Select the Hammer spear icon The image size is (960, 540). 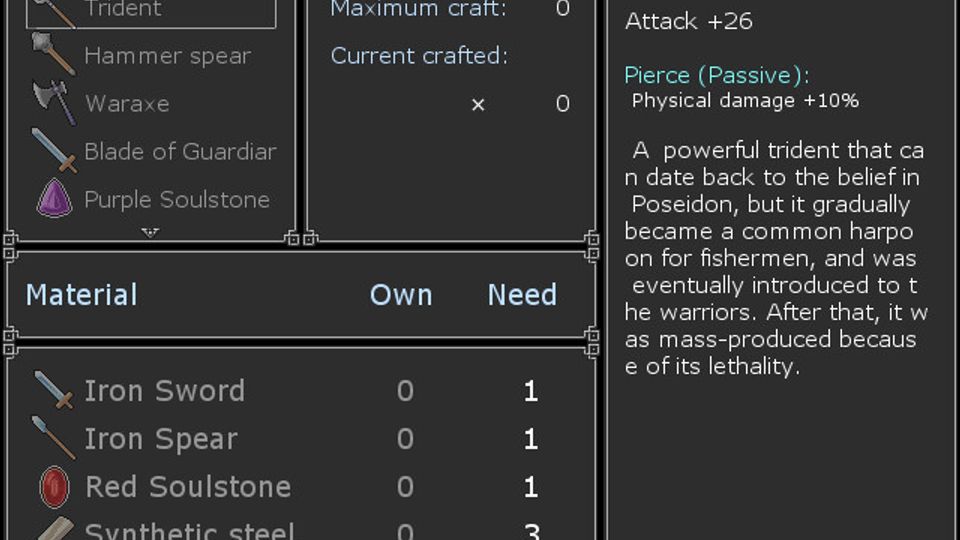53,56
